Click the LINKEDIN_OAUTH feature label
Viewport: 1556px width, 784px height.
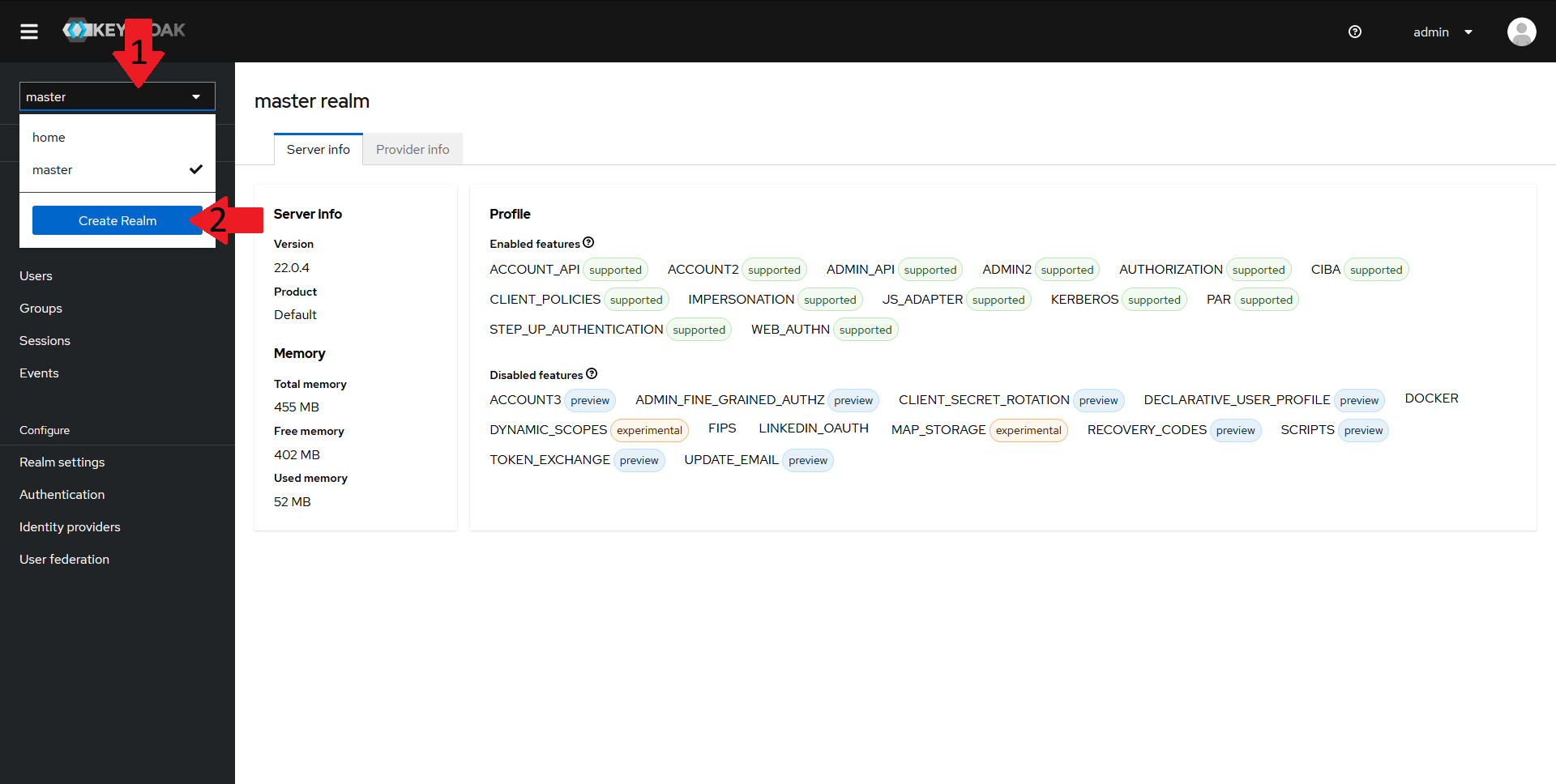(x=814, y=428)
